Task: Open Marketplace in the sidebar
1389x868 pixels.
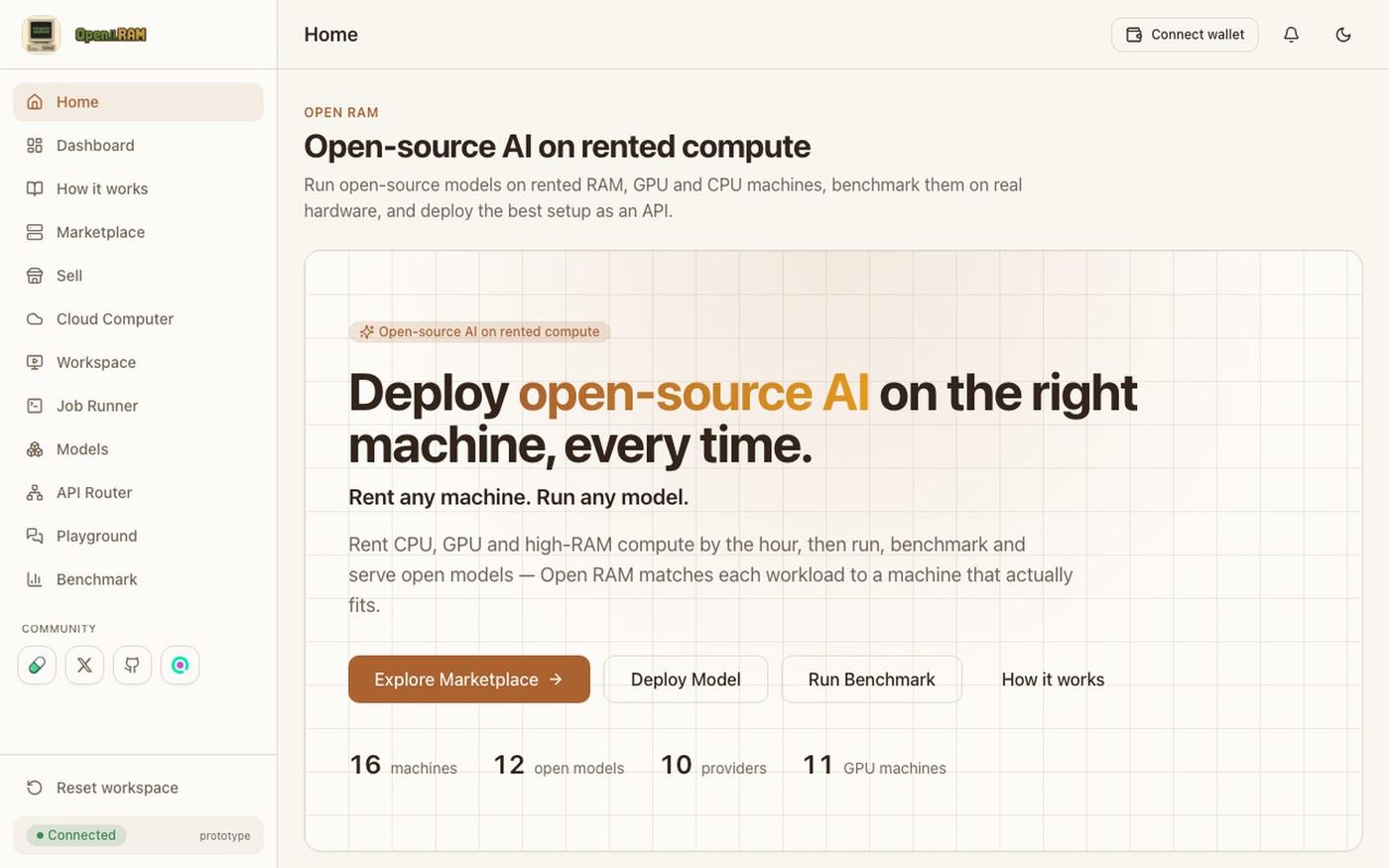Action: point(138,232)
